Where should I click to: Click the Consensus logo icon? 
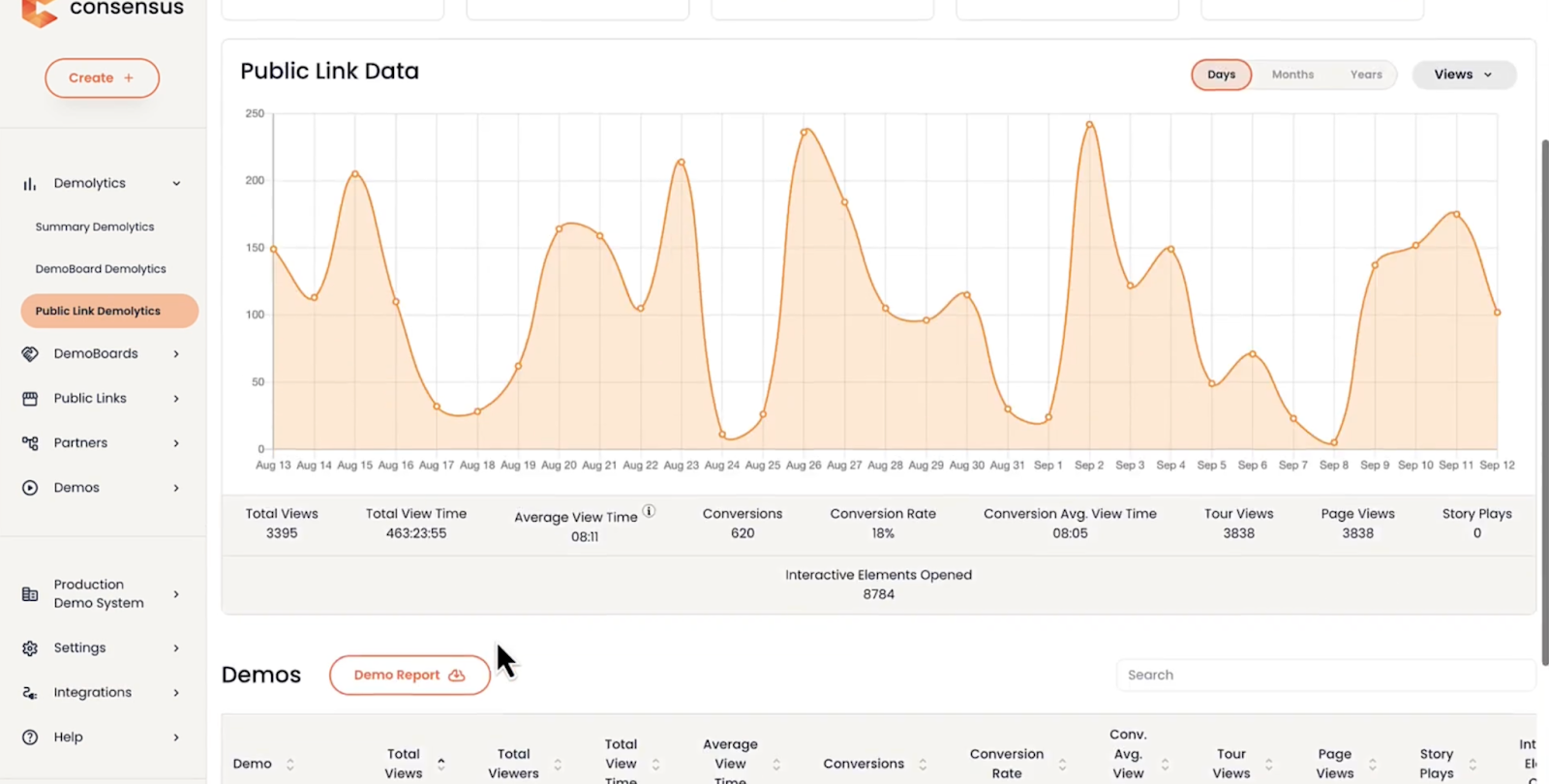coord(39,12)
